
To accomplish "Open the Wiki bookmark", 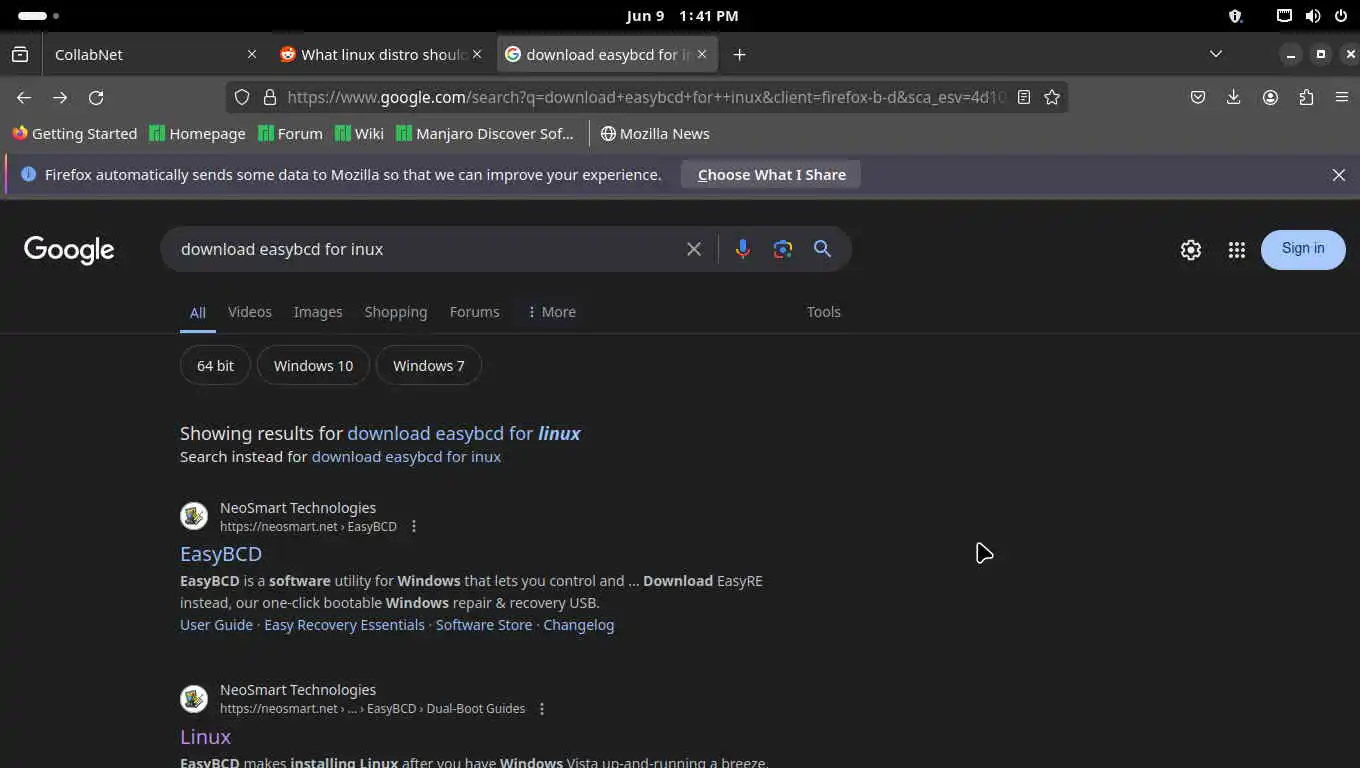I will pyautogui.click(x=359, y=134).
